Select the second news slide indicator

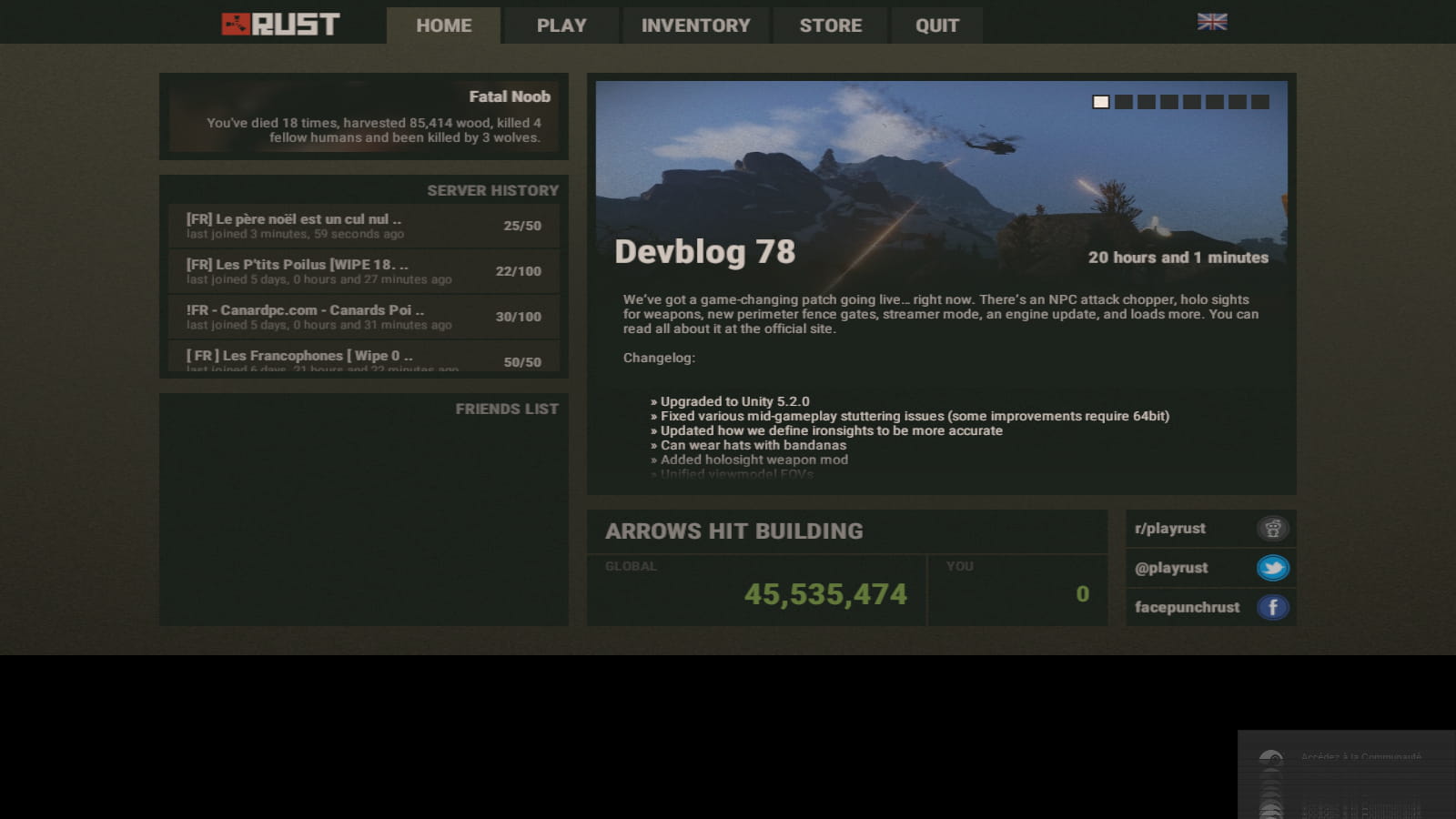tap(1124, 102)
